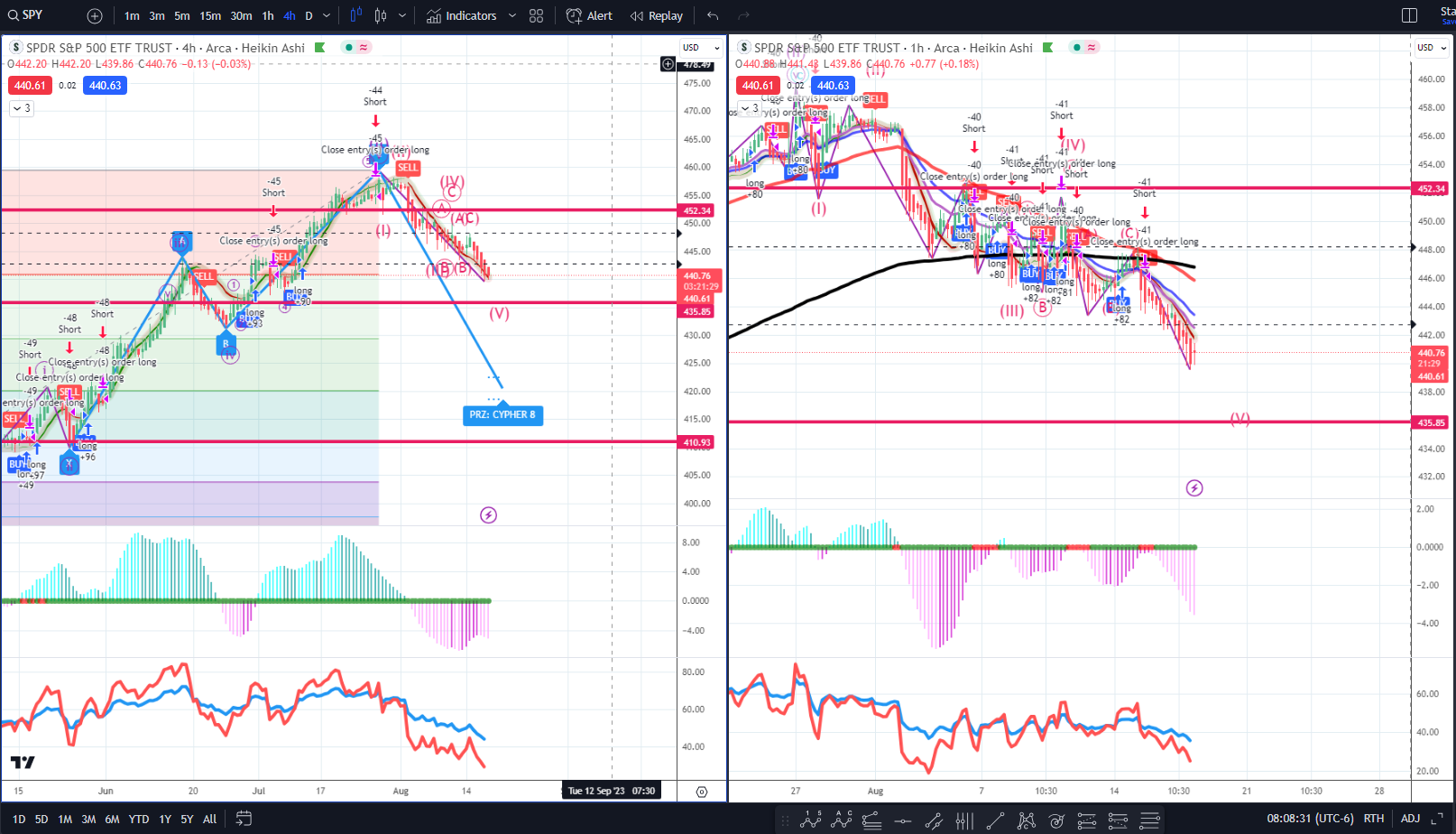Set date range to 1D

click(x=19, y=819)
